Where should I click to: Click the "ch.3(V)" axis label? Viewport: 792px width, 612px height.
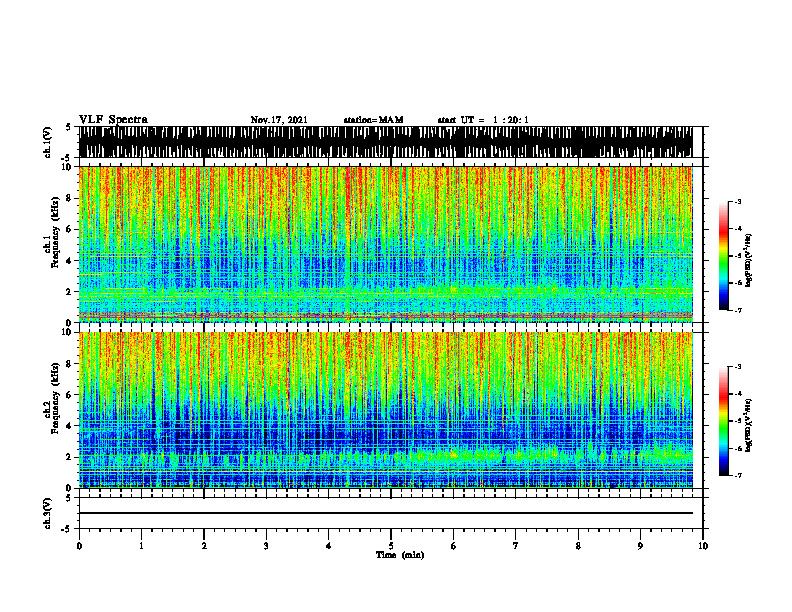click(x=48, y=514)
